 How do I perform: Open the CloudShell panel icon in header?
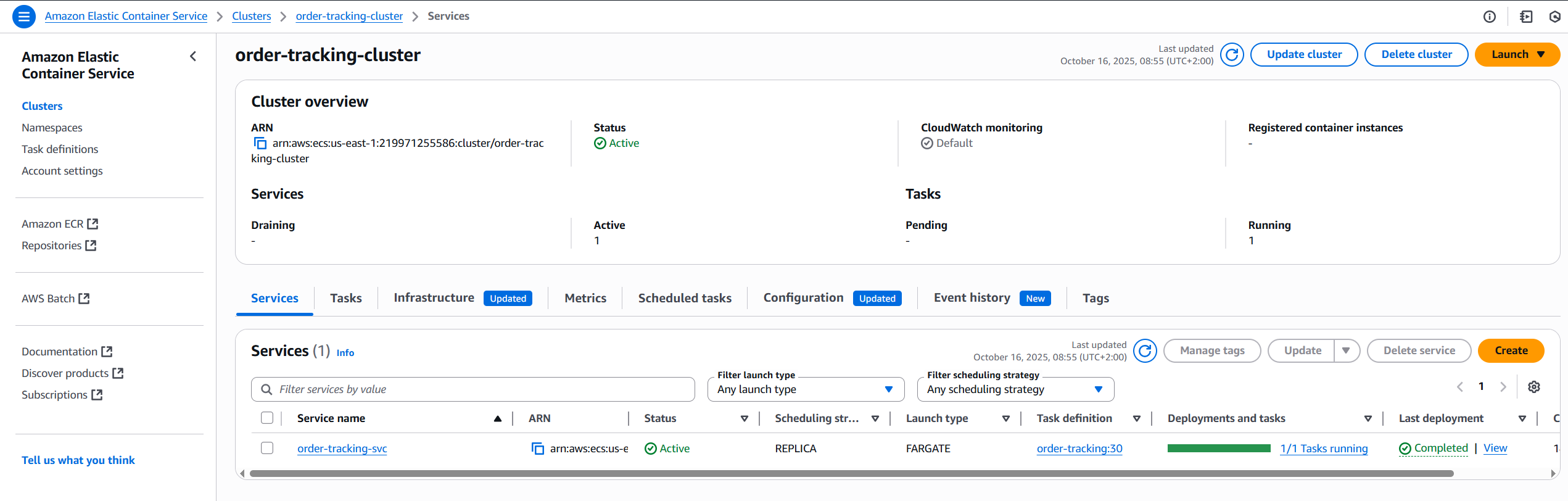tap(1527, 17)
